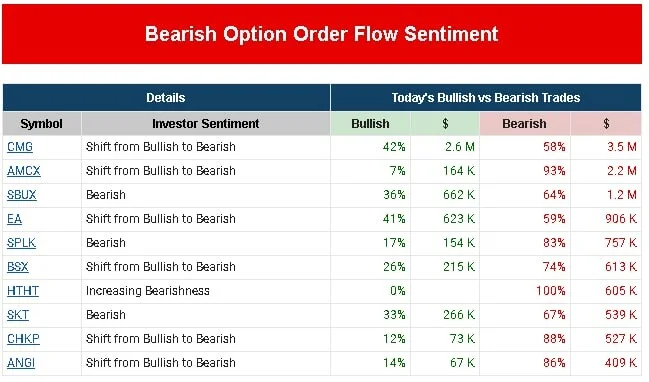Click the Symbol column header

point(42,124)
